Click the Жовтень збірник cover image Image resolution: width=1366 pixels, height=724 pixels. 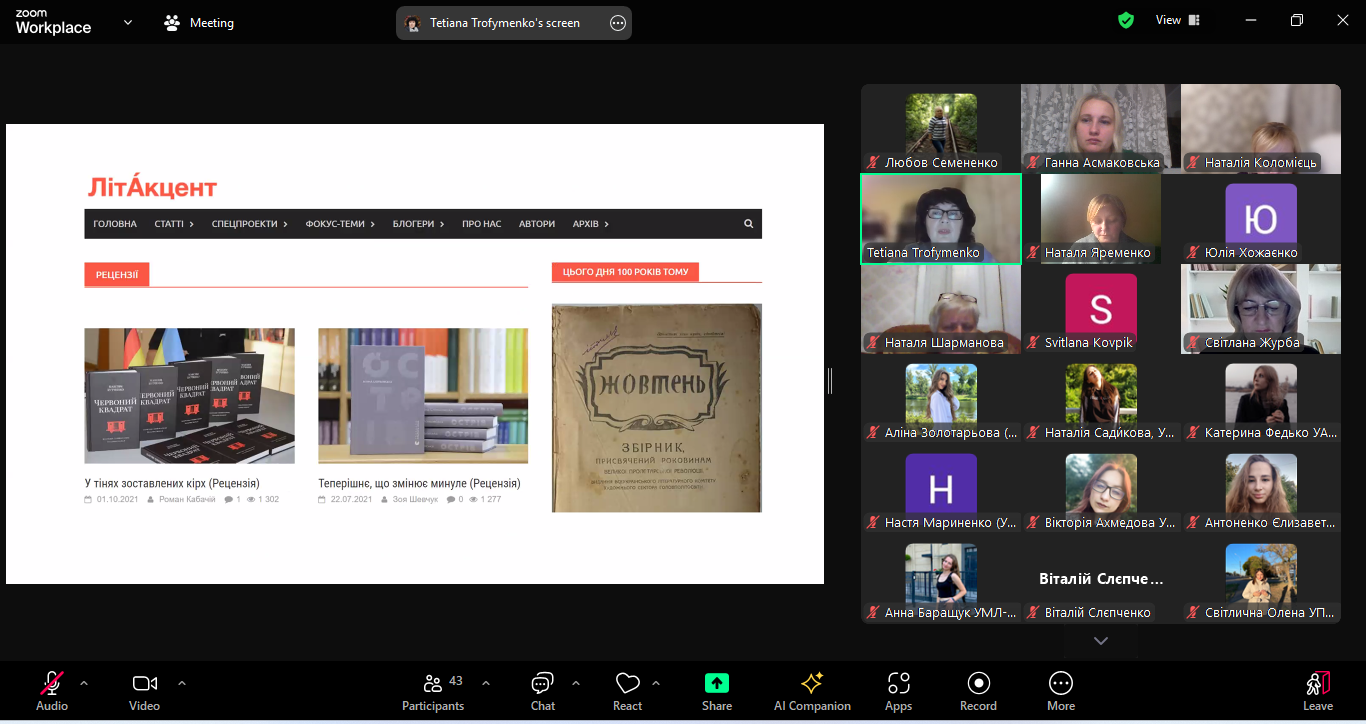tap(657, 408)
